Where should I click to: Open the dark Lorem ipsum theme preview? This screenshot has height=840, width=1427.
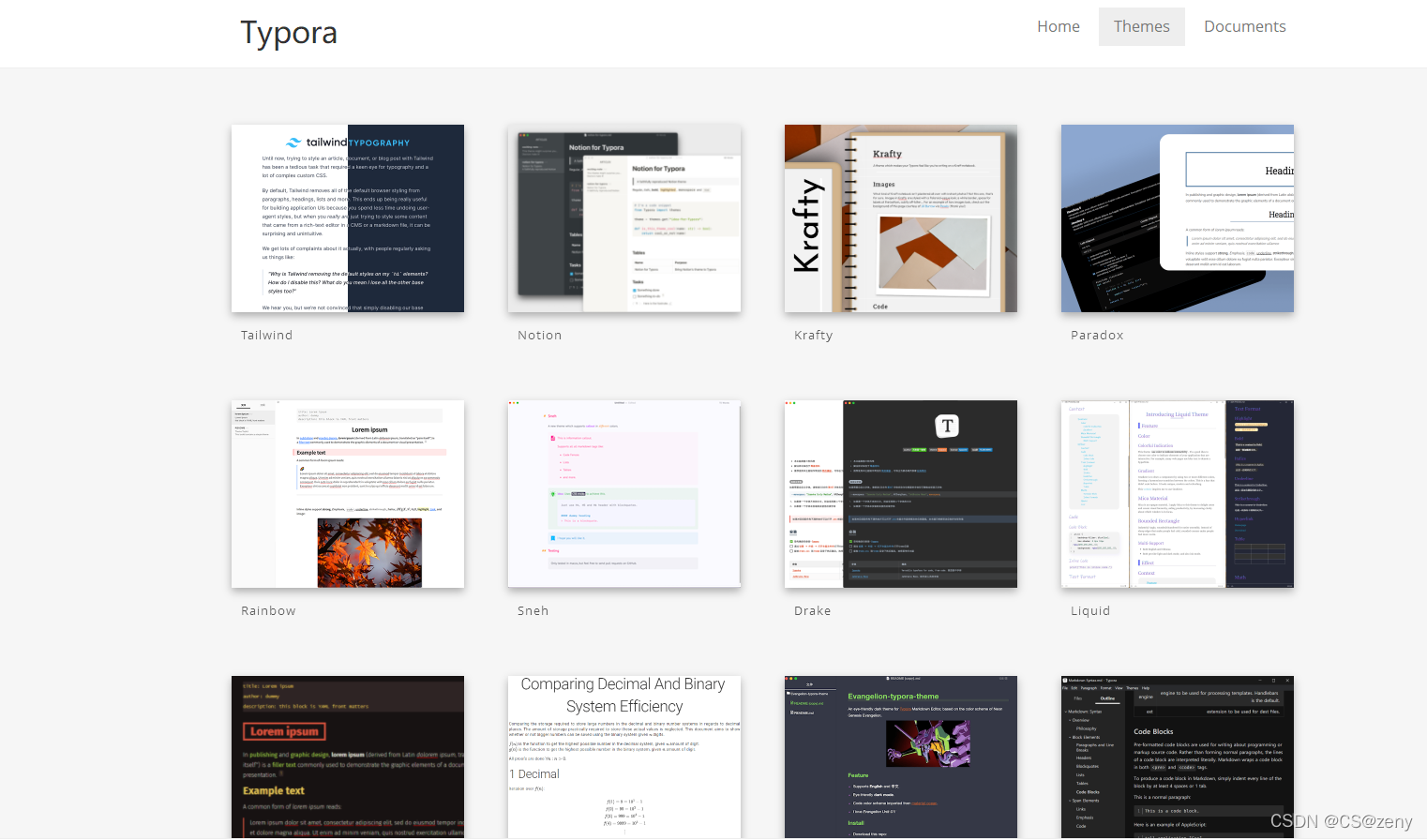pyautogui.click(x=348, y=757)
